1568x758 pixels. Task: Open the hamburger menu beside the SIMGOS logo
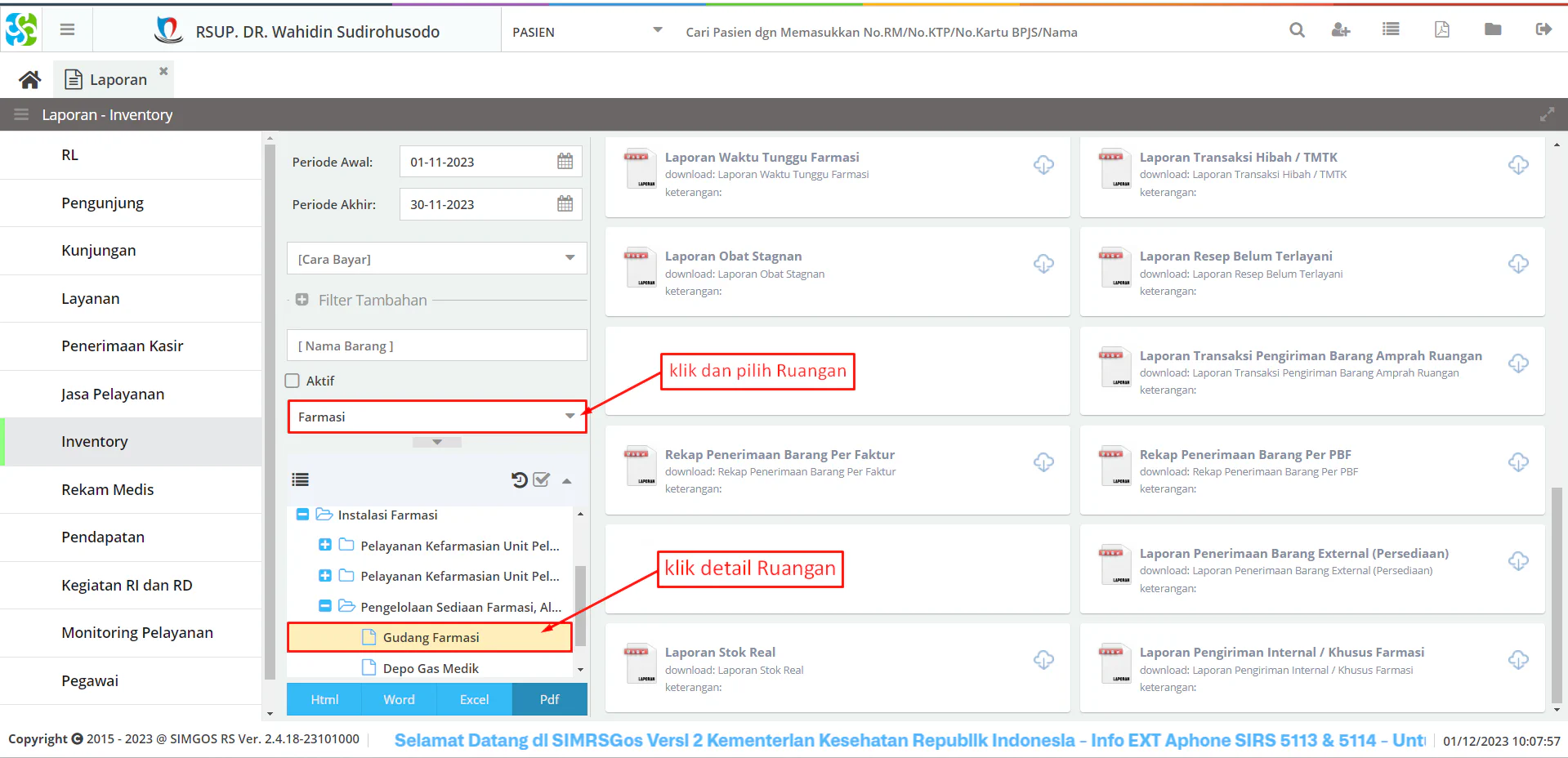click(x=67, y=30)
